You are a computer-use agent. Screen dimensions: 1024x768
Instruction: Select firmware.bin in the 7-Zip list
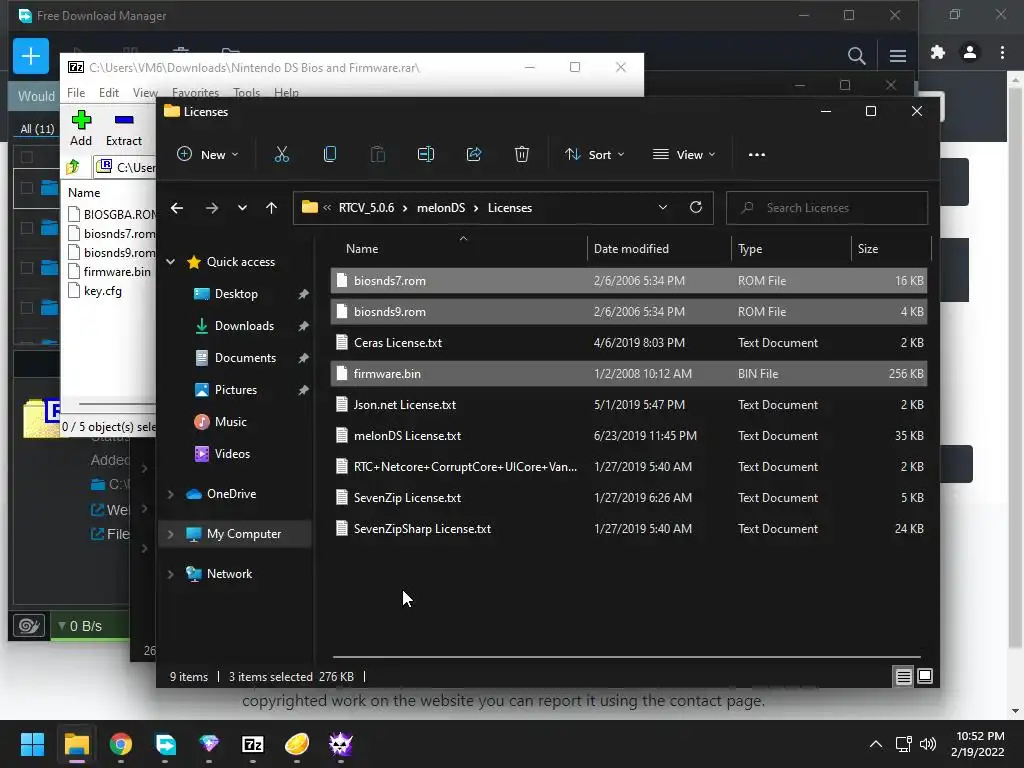click(117, 272)
